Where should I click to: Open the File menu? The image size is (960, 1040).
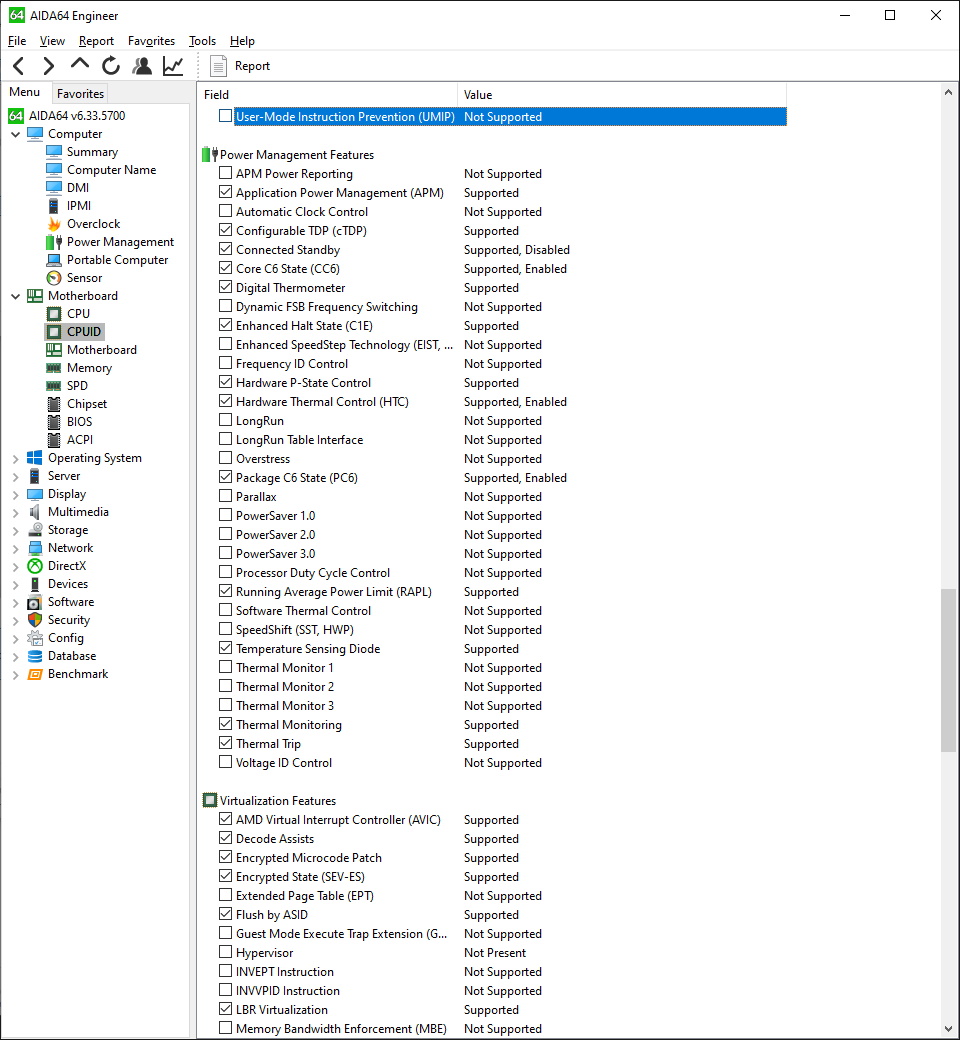[x=17, y=41]
